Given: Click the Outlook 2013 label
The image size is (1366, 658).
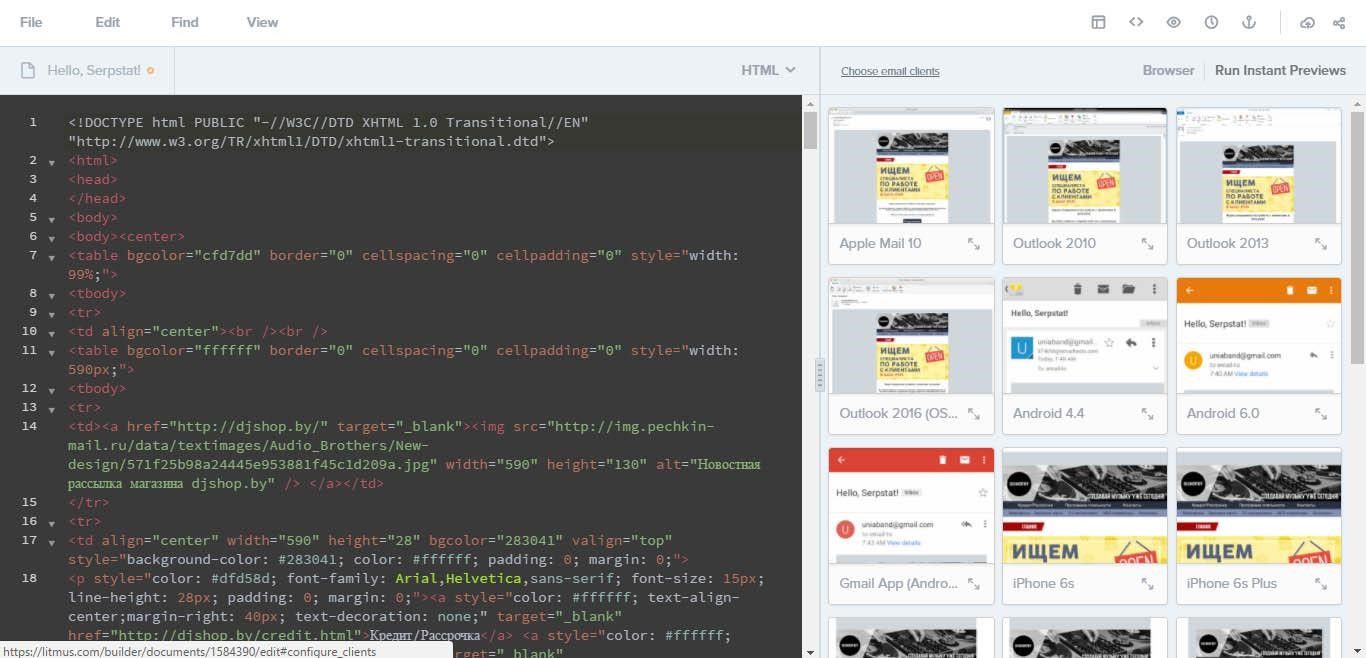Looking at the screenshot, I should click(x=1227, y=243).
